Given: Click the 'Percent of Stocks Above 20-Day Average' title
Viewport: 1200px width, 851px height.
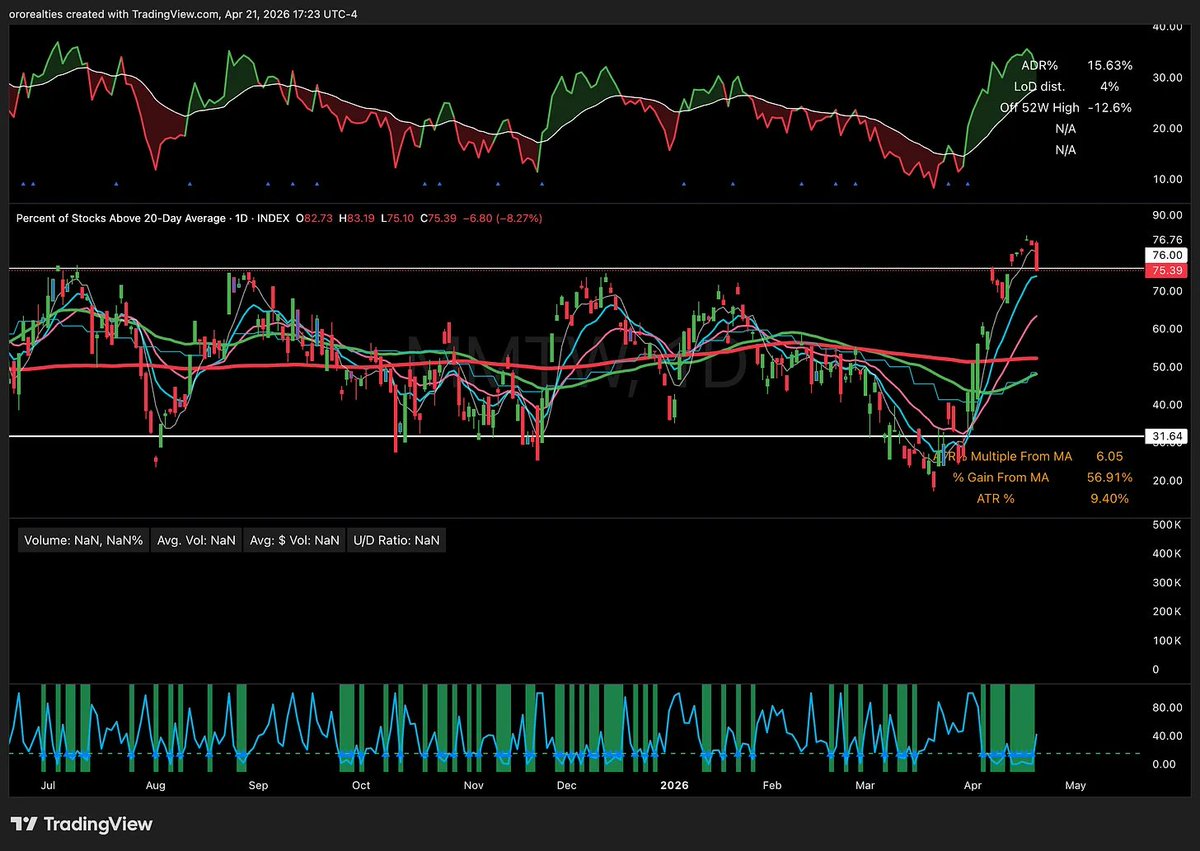Looking at the screenshot, I should pyautogui.click(x=118, y=217).
